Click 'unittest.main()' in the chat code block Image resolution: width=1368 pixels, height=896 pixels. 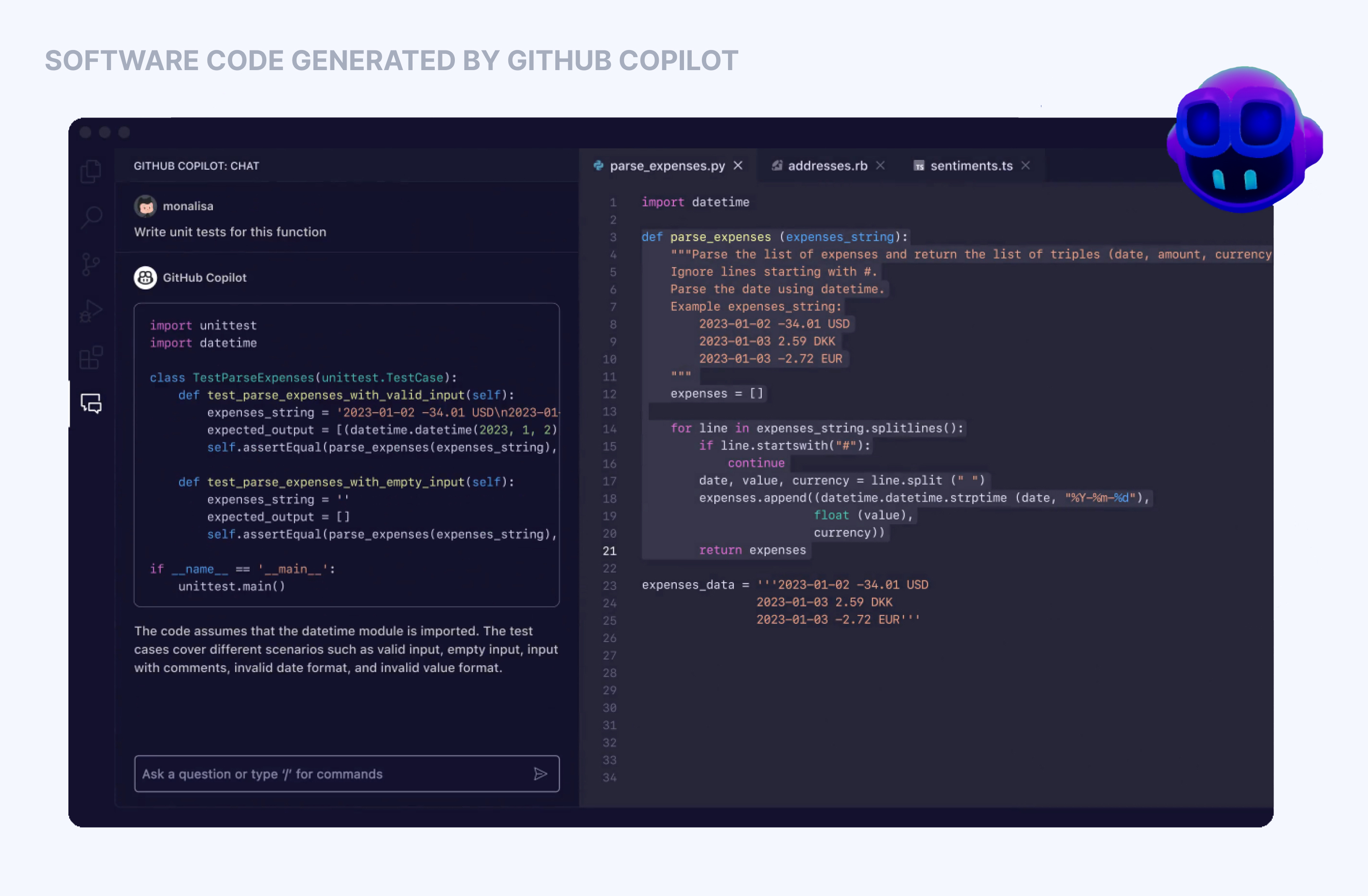click(x=232, y=586)
